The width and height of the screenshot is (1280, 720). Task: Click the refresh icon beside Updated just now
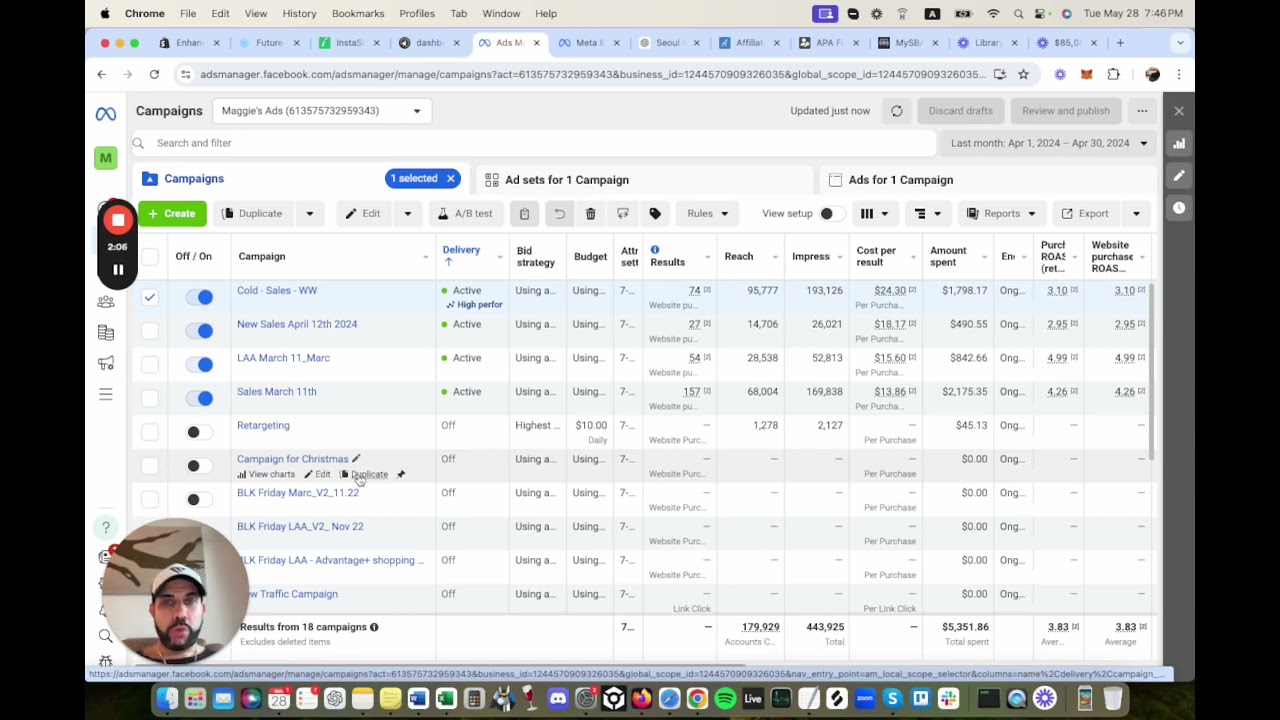click(896, 111)
